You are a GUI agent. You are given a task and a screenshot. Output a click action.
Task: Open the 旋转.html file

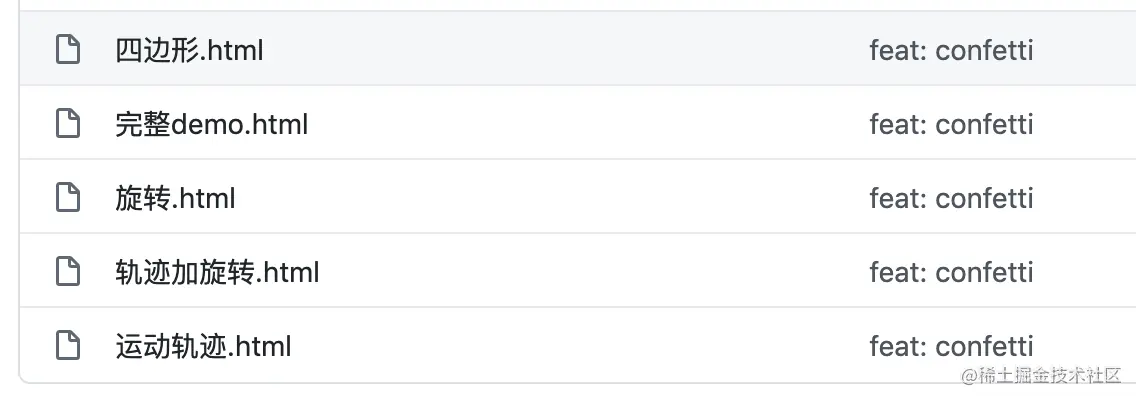[x=175, y=199]
